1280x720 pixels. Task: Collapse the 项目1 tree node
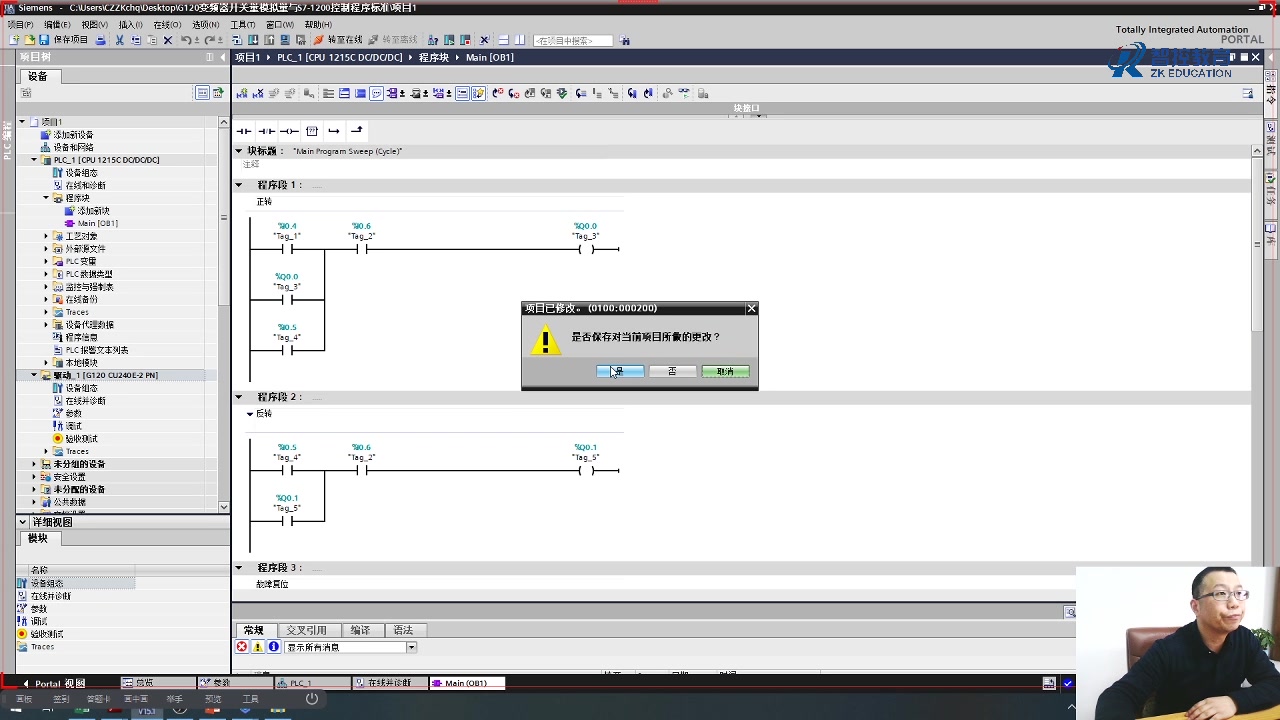click(x=21, y=122)
